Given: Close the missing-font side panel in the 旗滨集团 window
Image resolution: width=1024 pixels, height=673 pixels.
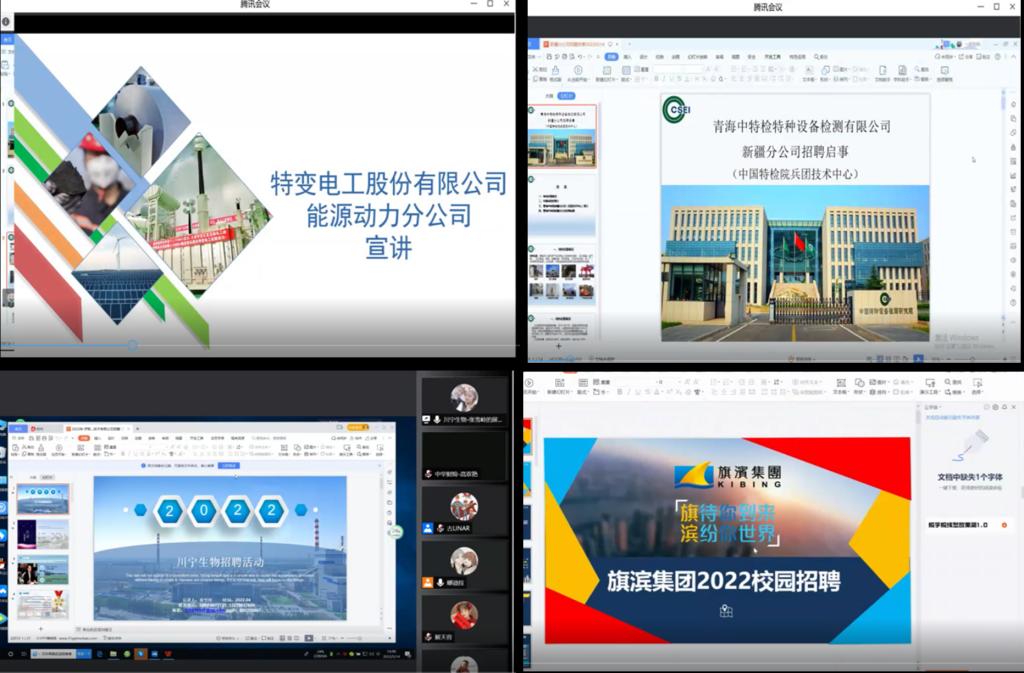Looking at the screenshot, I should [1014, 407].
